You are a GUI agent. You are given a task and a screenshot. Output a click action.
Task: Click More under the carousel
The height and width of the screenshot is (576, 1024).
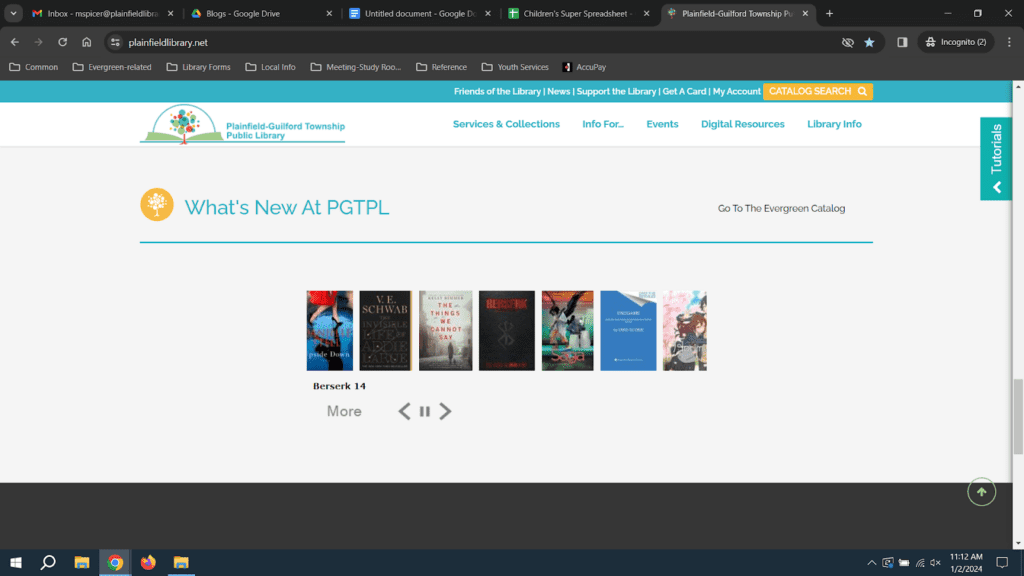(344, 411)
